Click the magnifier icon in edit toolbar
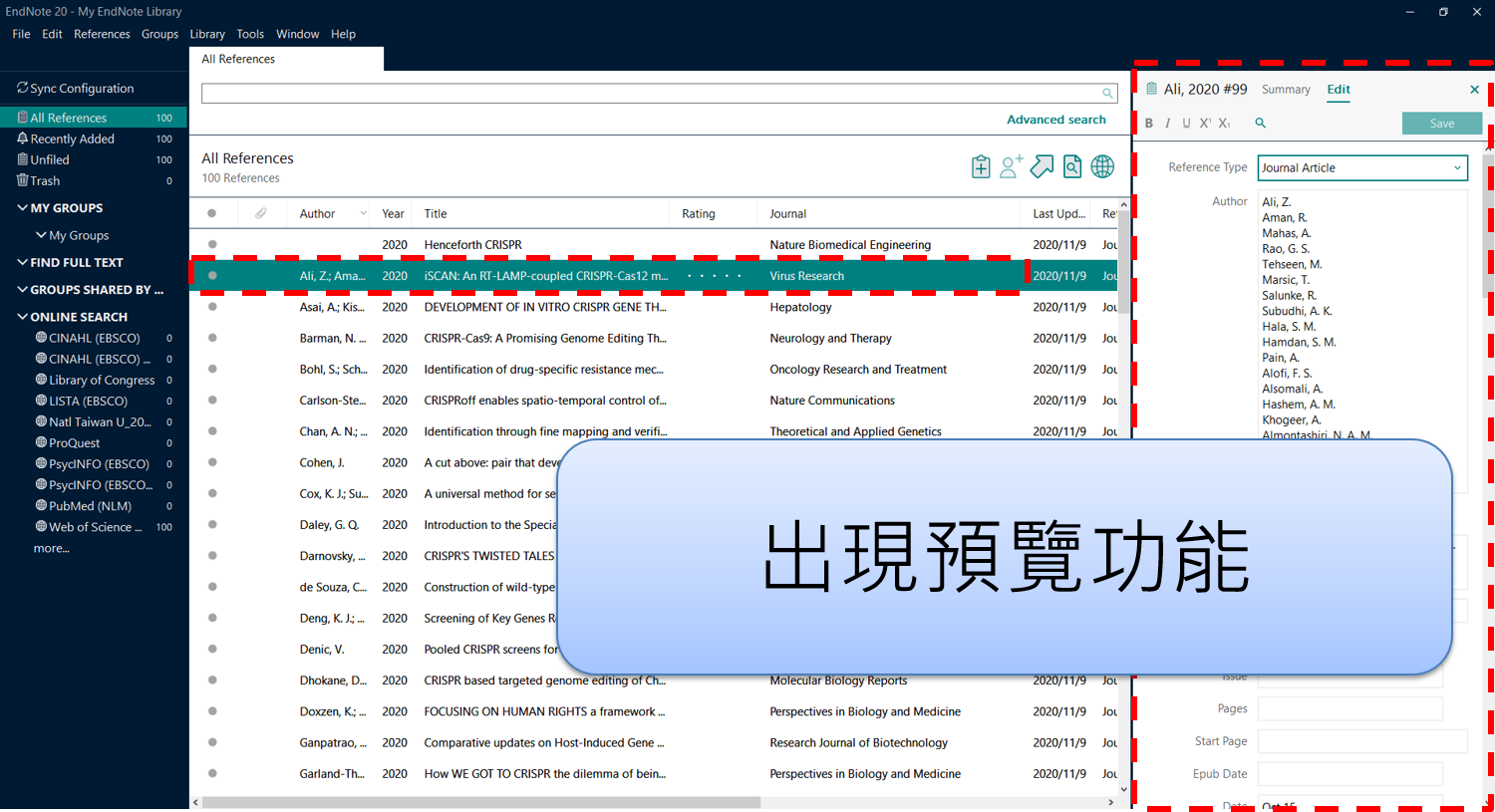The width and height of the screenshot is (1495, 812). 1260,124
